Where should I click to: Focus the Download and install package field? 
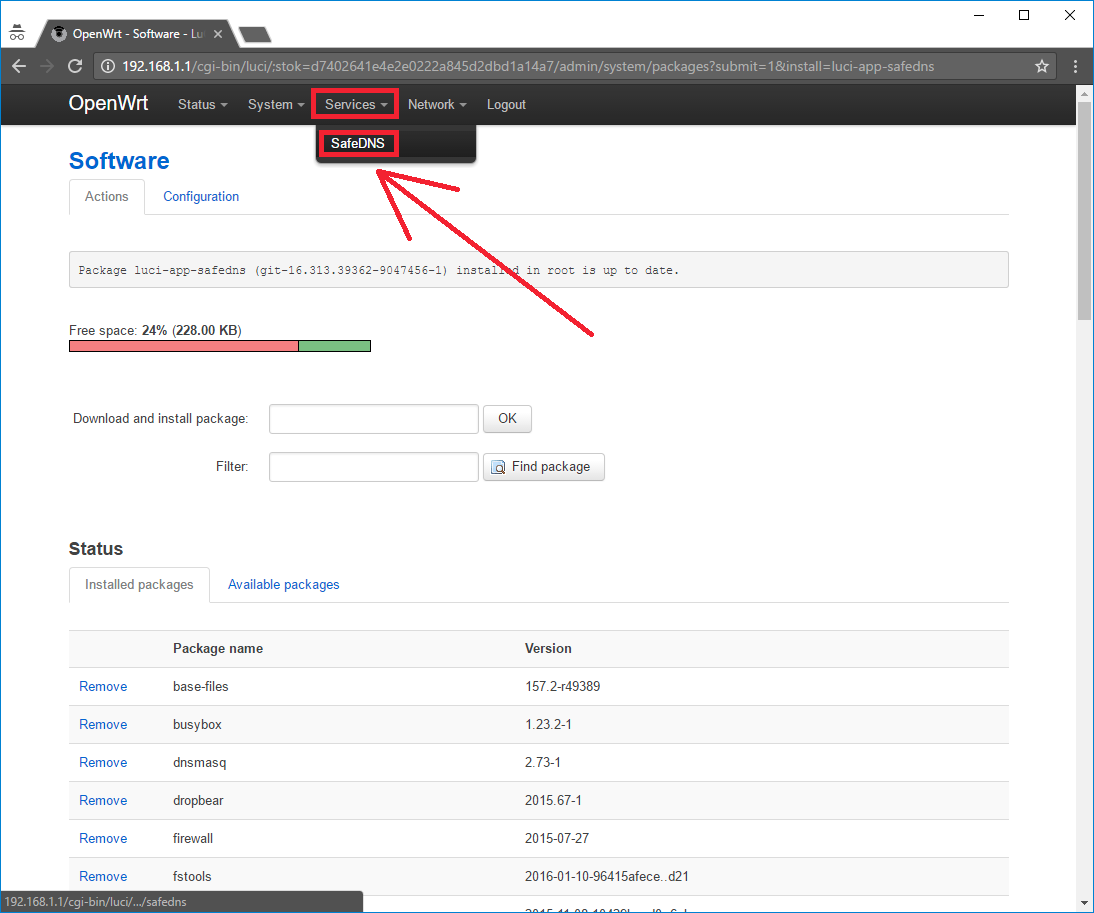[374, 418]
